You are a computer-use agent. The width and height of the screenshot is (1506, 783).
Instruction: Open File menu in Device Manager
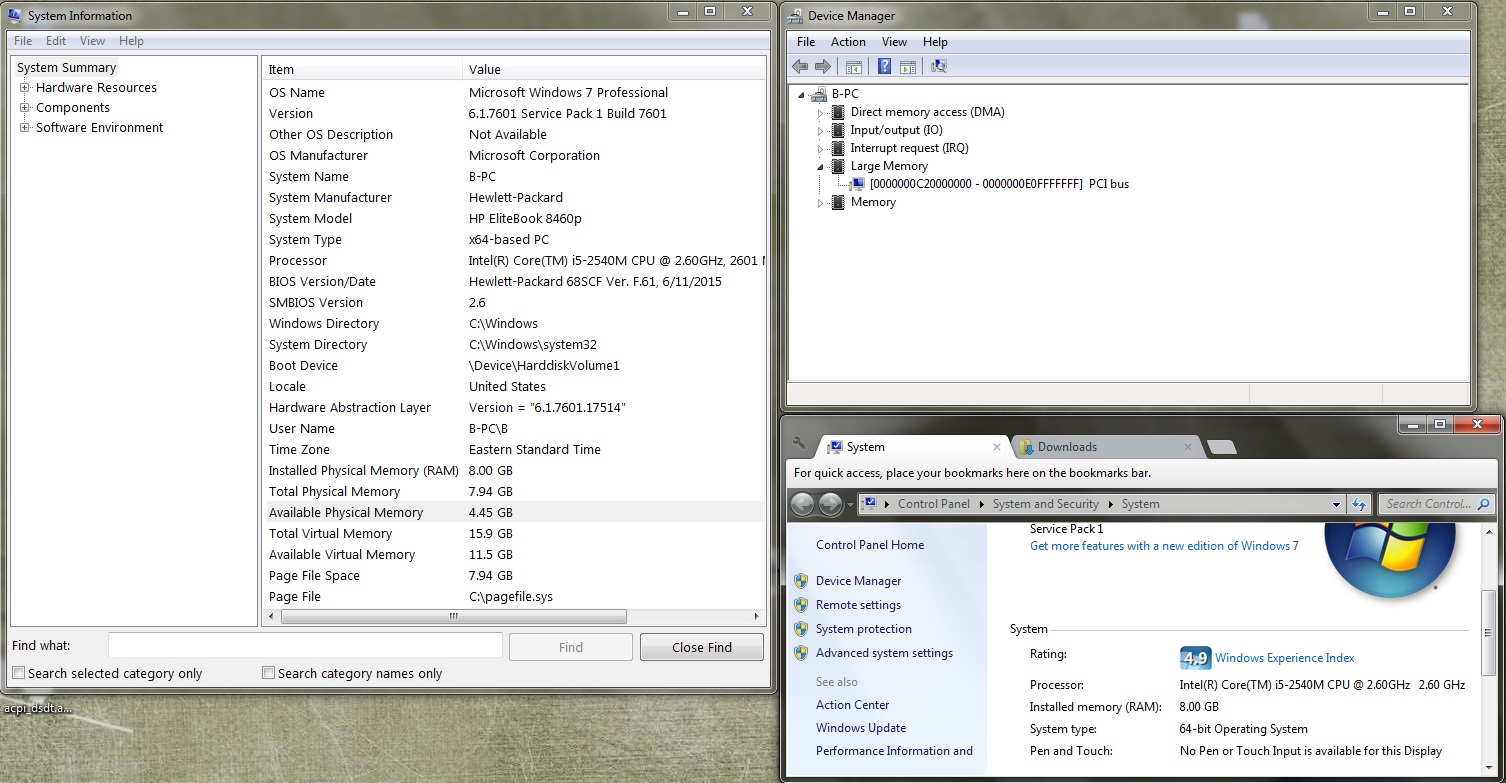click(x=806, y=42)
